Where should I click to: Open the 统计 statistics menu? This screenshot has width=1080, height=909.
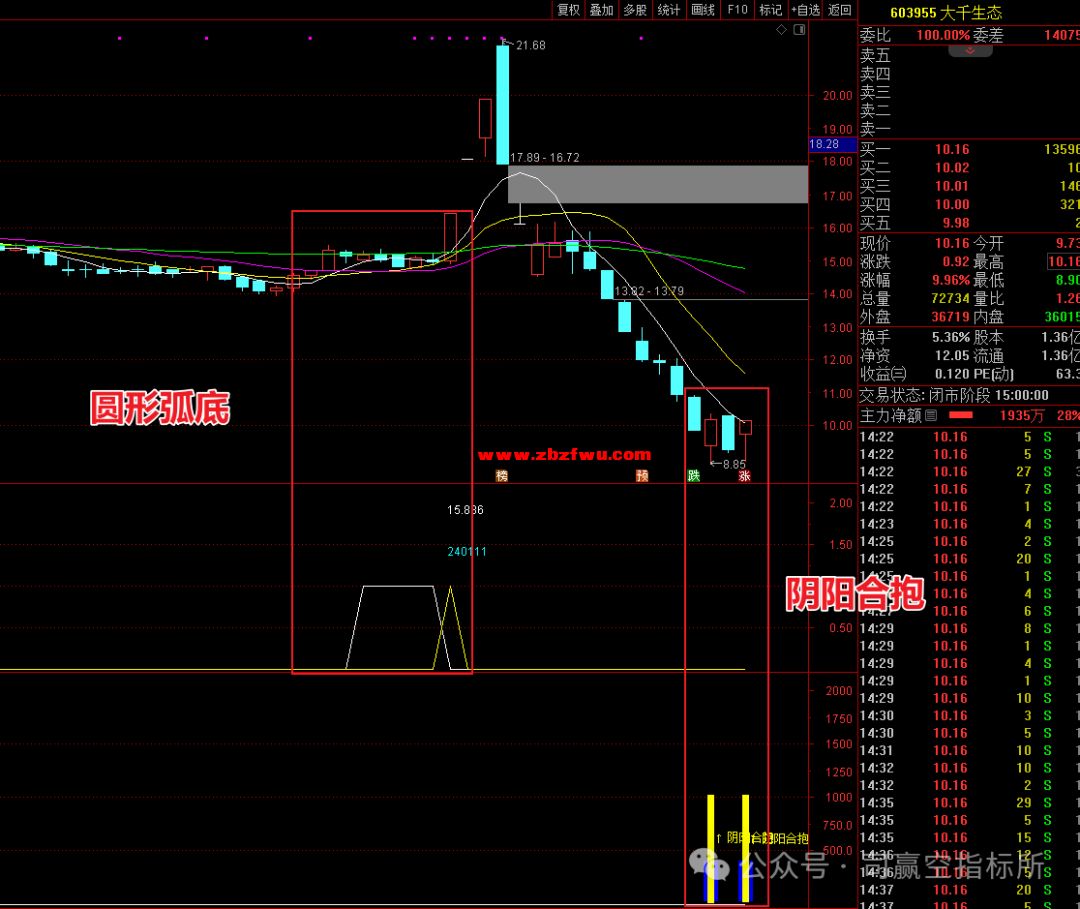669,10
